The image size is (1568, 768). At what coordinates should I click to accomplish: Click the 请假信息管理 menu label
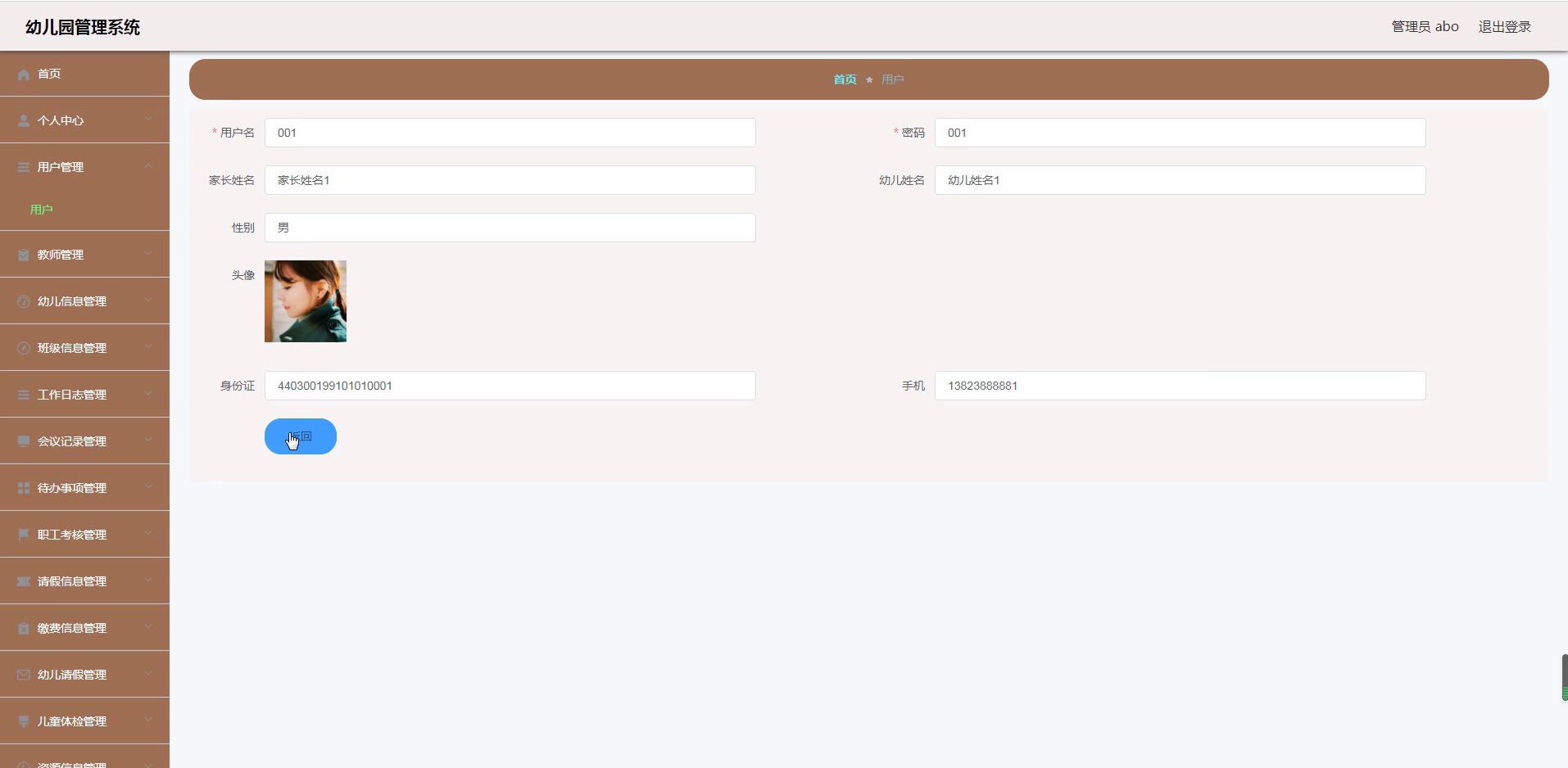point(72,581)
